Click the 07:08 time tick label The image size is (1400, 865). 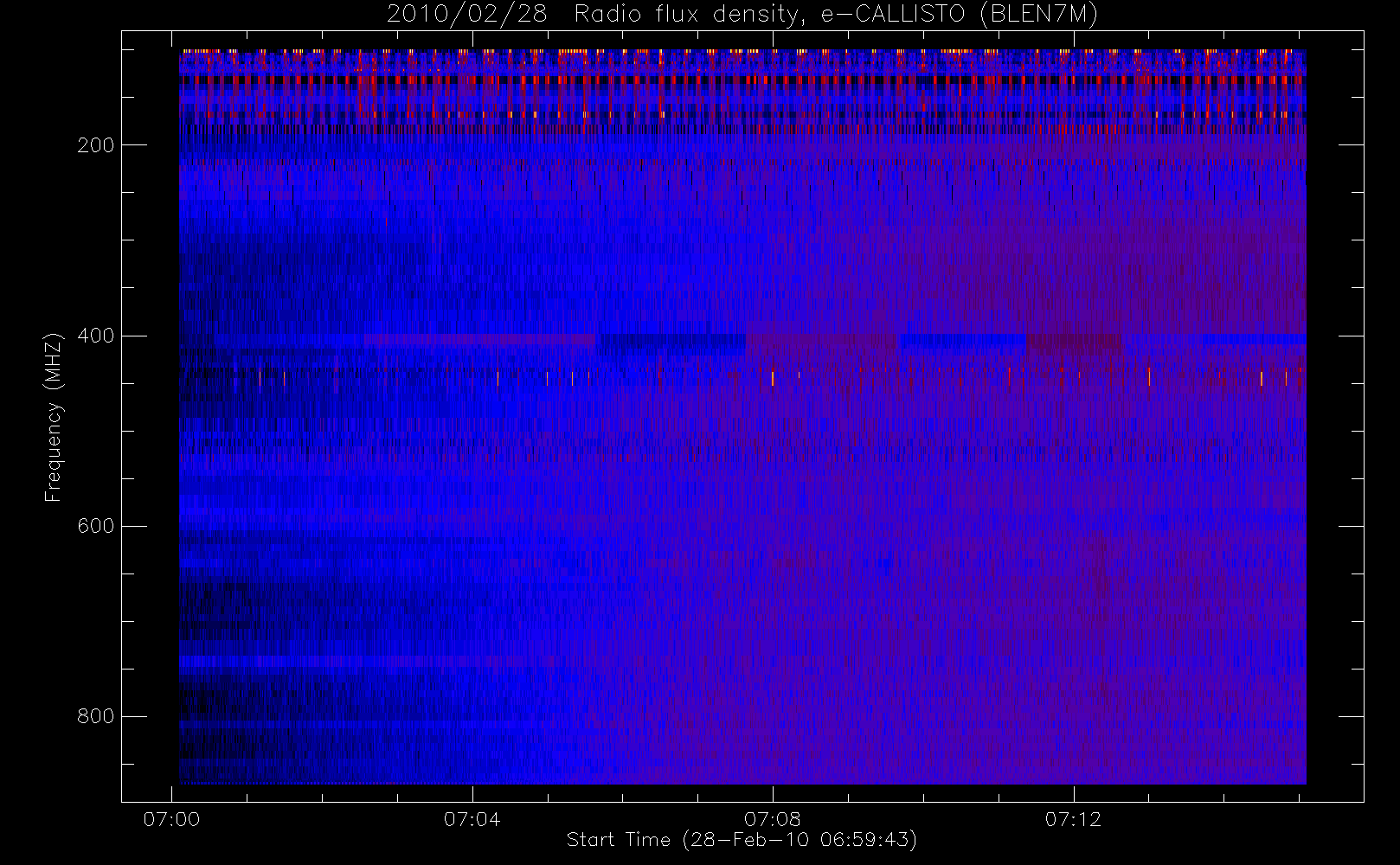point(773,819)
